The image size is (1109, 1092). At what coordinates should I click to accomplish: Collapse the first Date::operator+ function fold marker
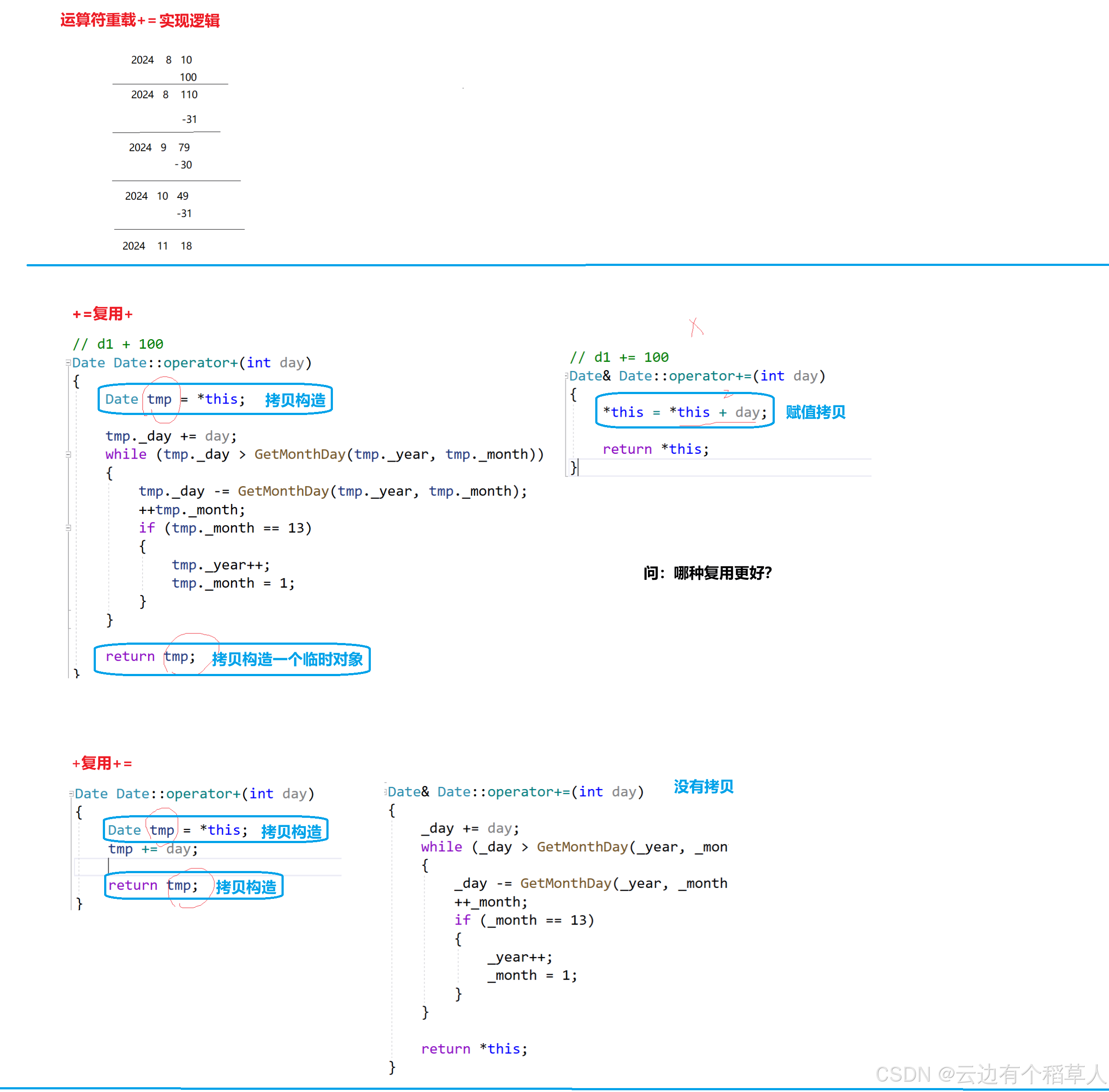tap(68, 362)
